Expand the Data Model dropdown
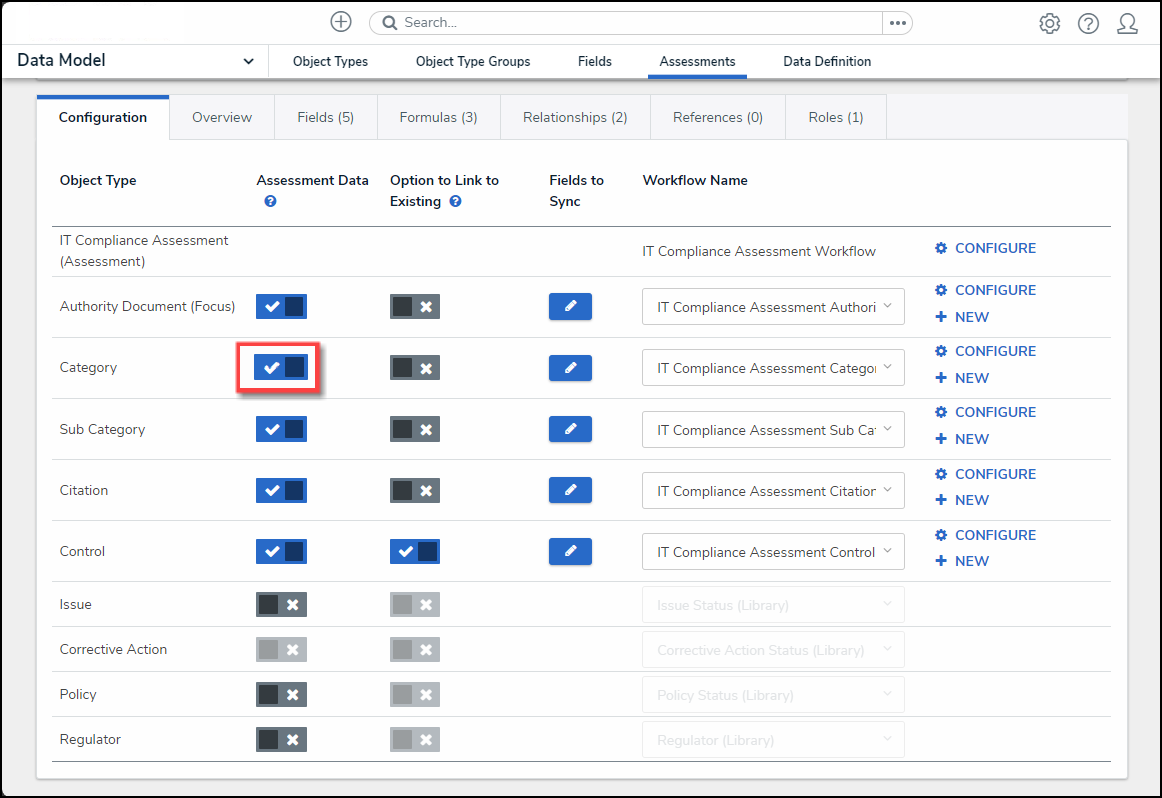This screenshot has height=798, width=1162. click(x=248, y=61)
